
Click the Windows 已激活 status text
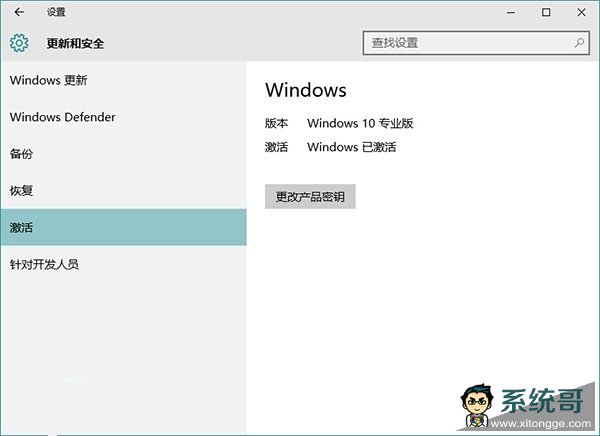click(x=352, y=147)
